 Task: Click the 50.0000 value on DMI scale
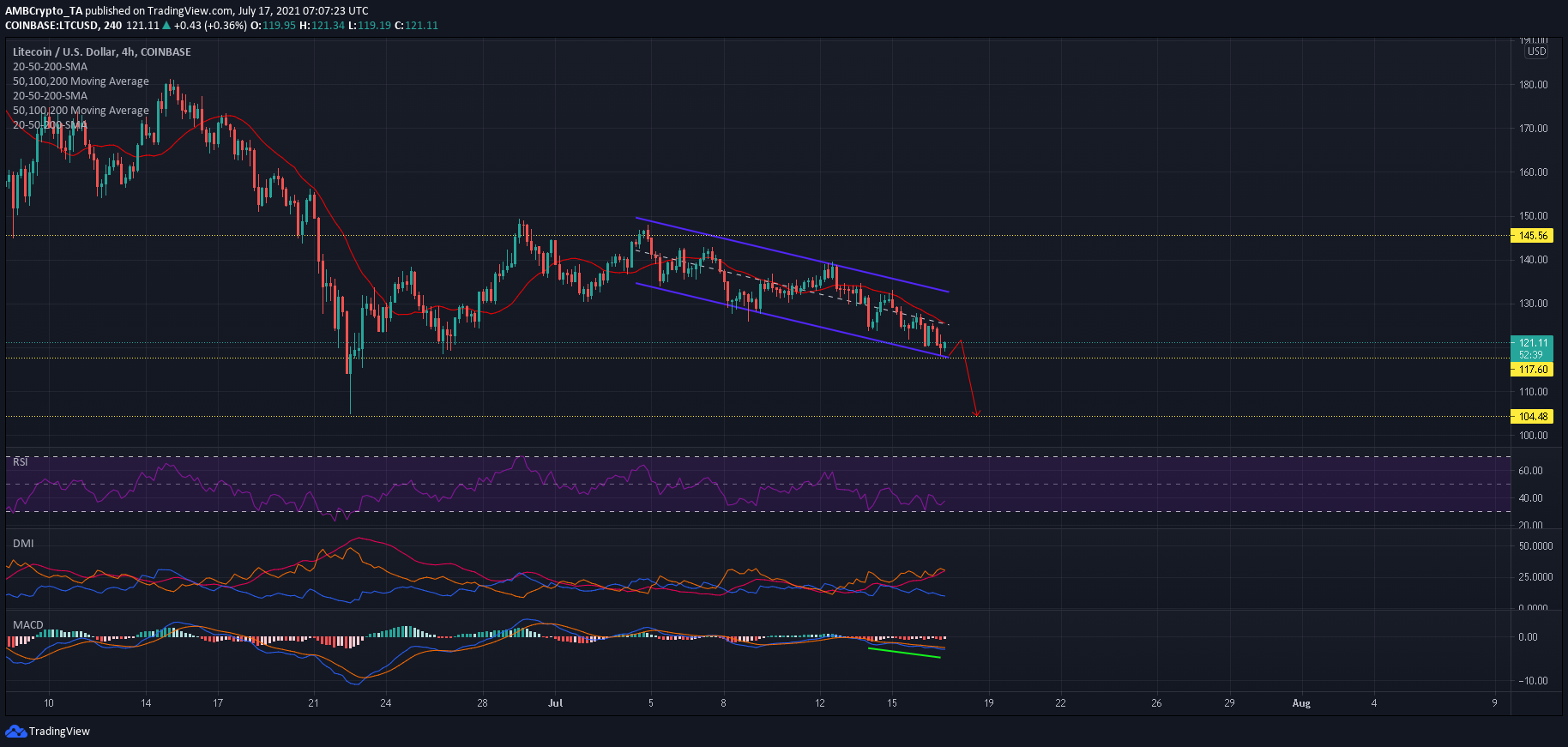[x=1535, y=545]
